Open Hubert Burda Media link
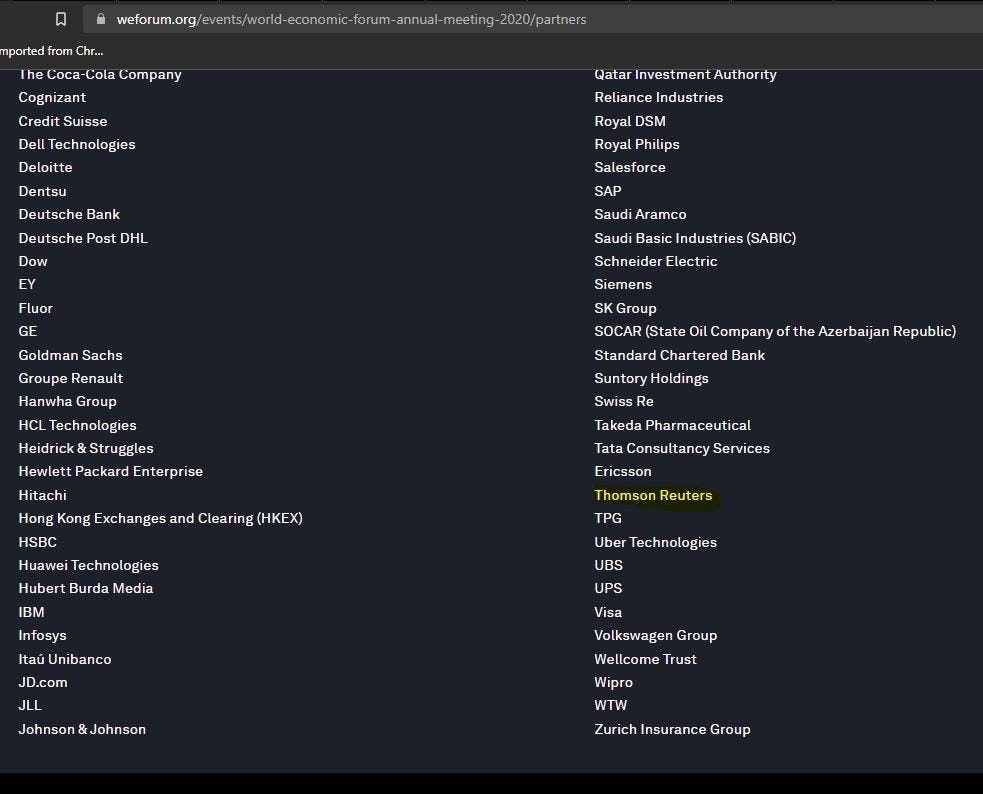 [86, 588]
